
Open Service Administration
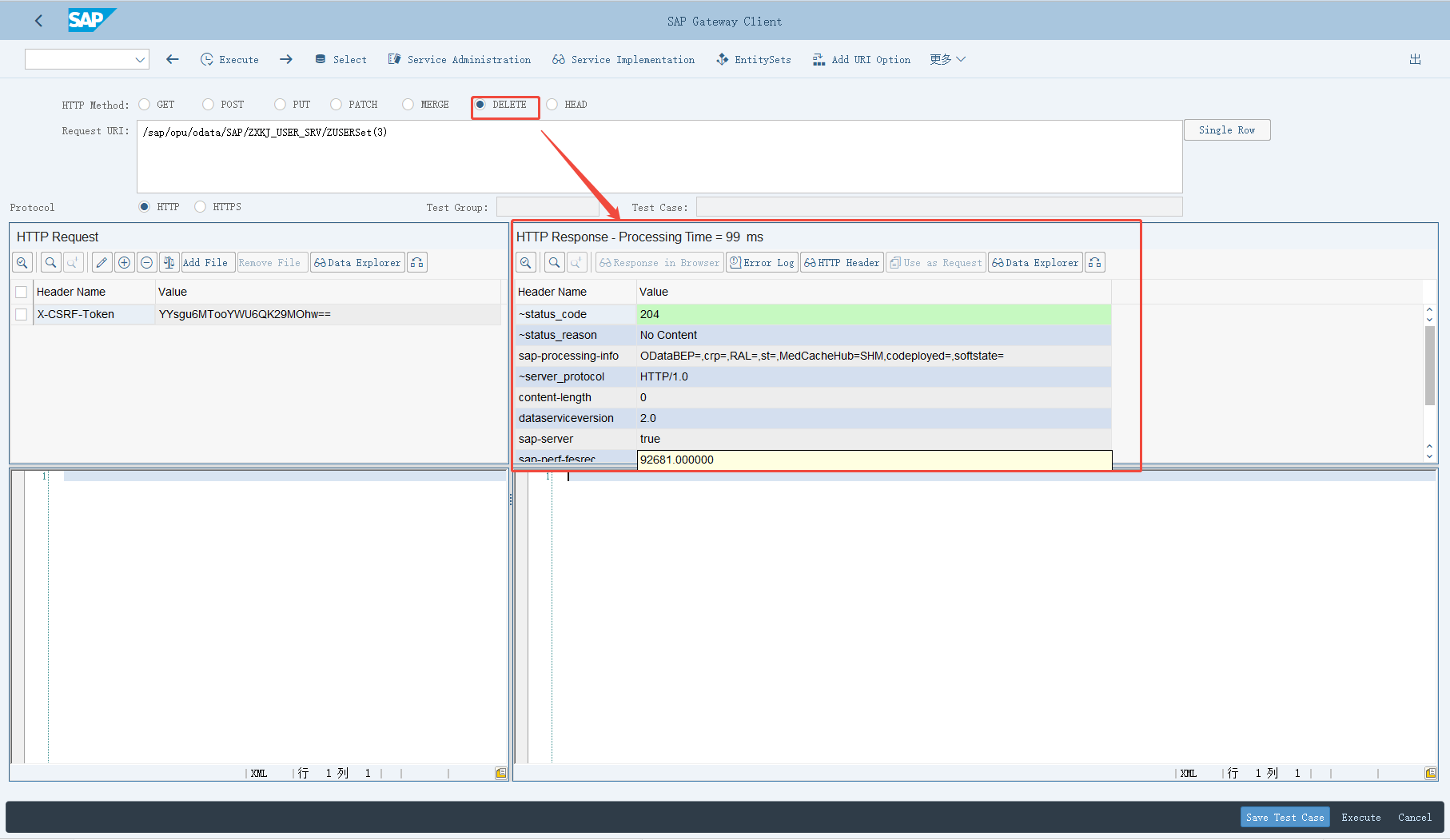coord(460,59)
